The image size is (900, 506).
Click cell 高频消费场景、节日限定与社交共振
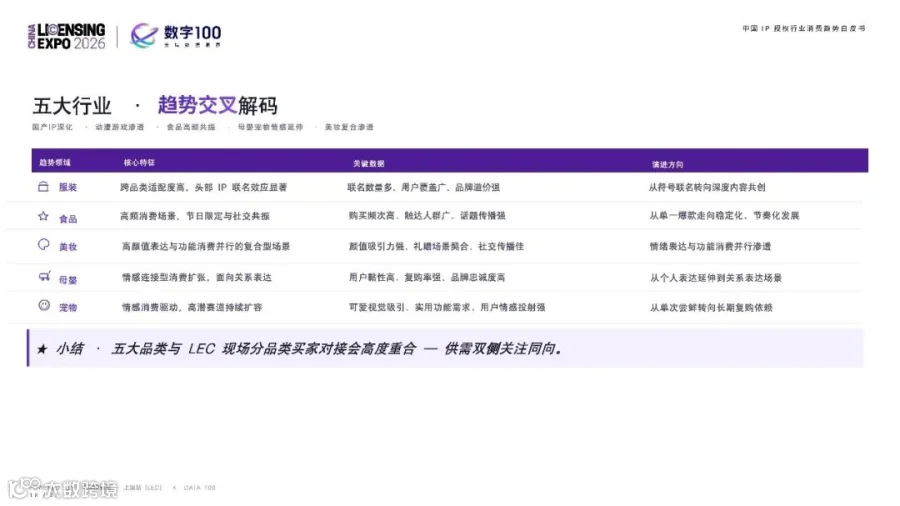pos(195,216)
